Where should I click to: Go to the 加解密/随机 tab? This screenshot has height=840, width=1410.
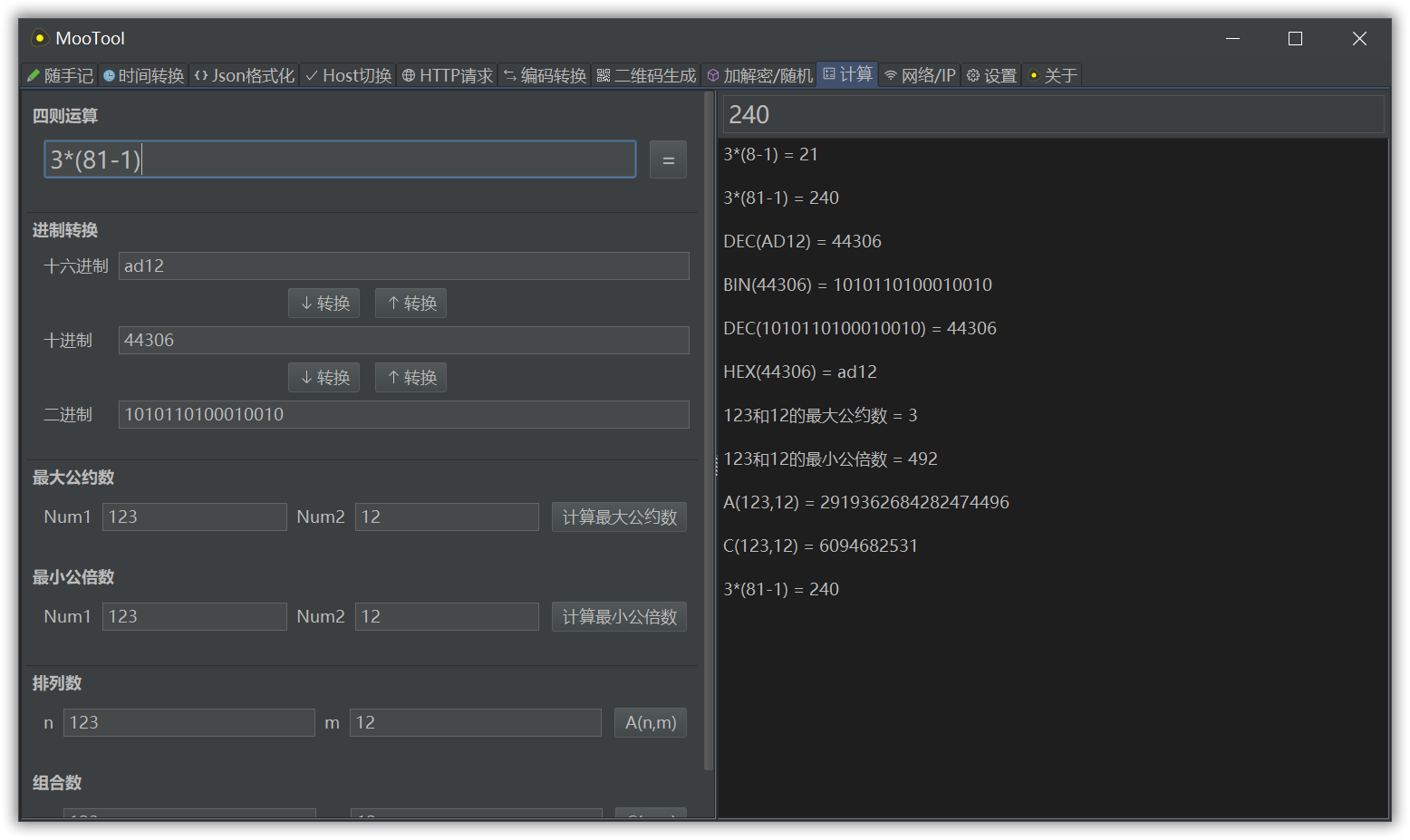(760, 75)
